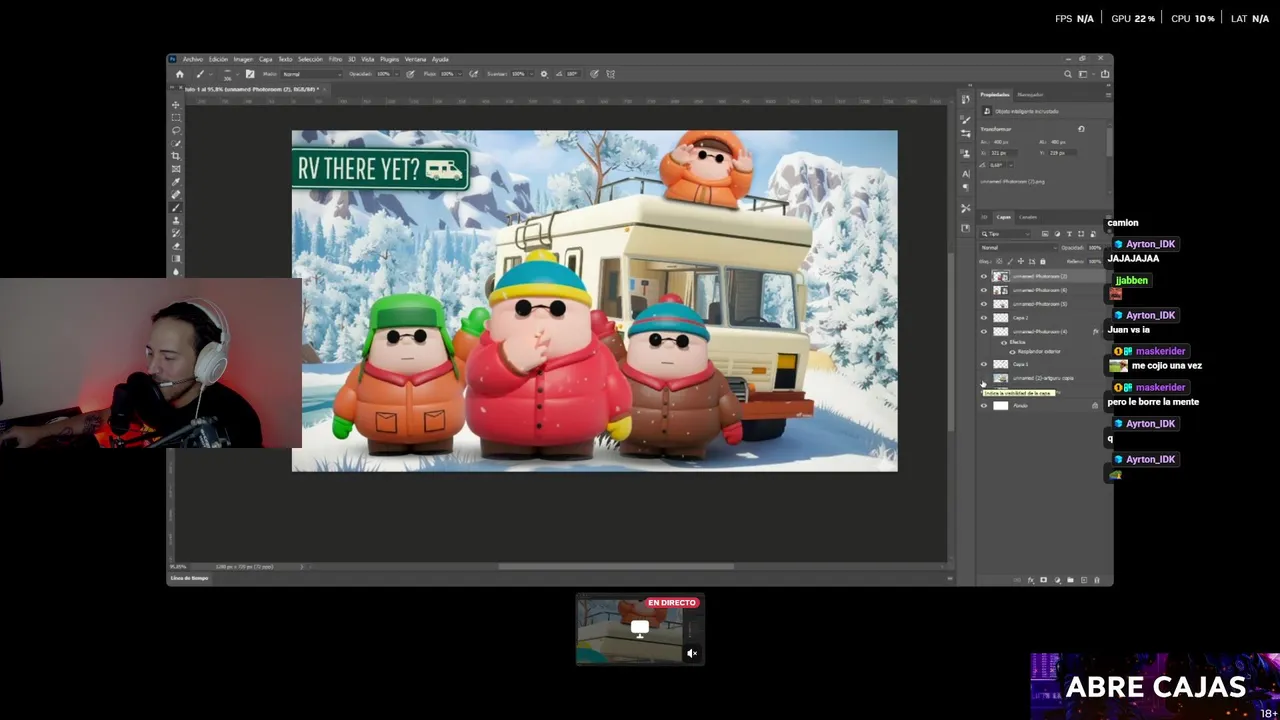Click the horizontal canvas scrollbar
This screenshot has height=720, width=1280.
616,567
